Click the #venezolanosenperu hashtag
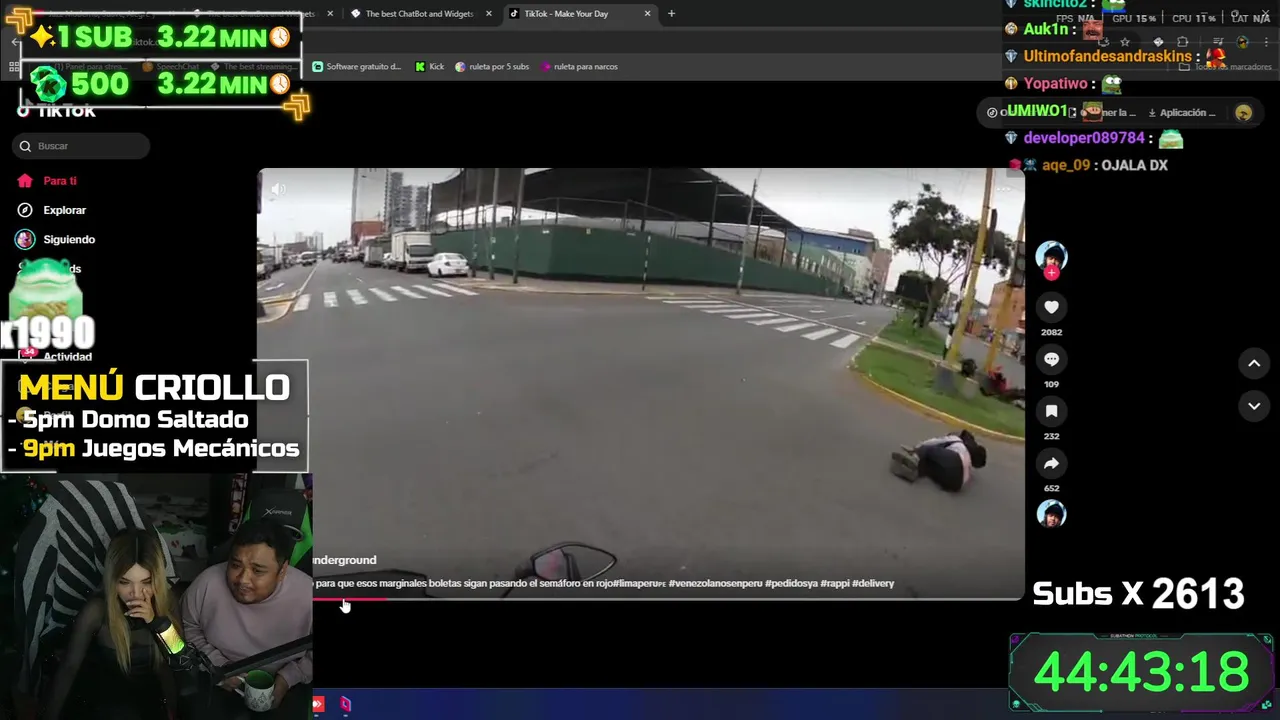The width and height of the screenshot is (1280, 720). pos(714,583)
